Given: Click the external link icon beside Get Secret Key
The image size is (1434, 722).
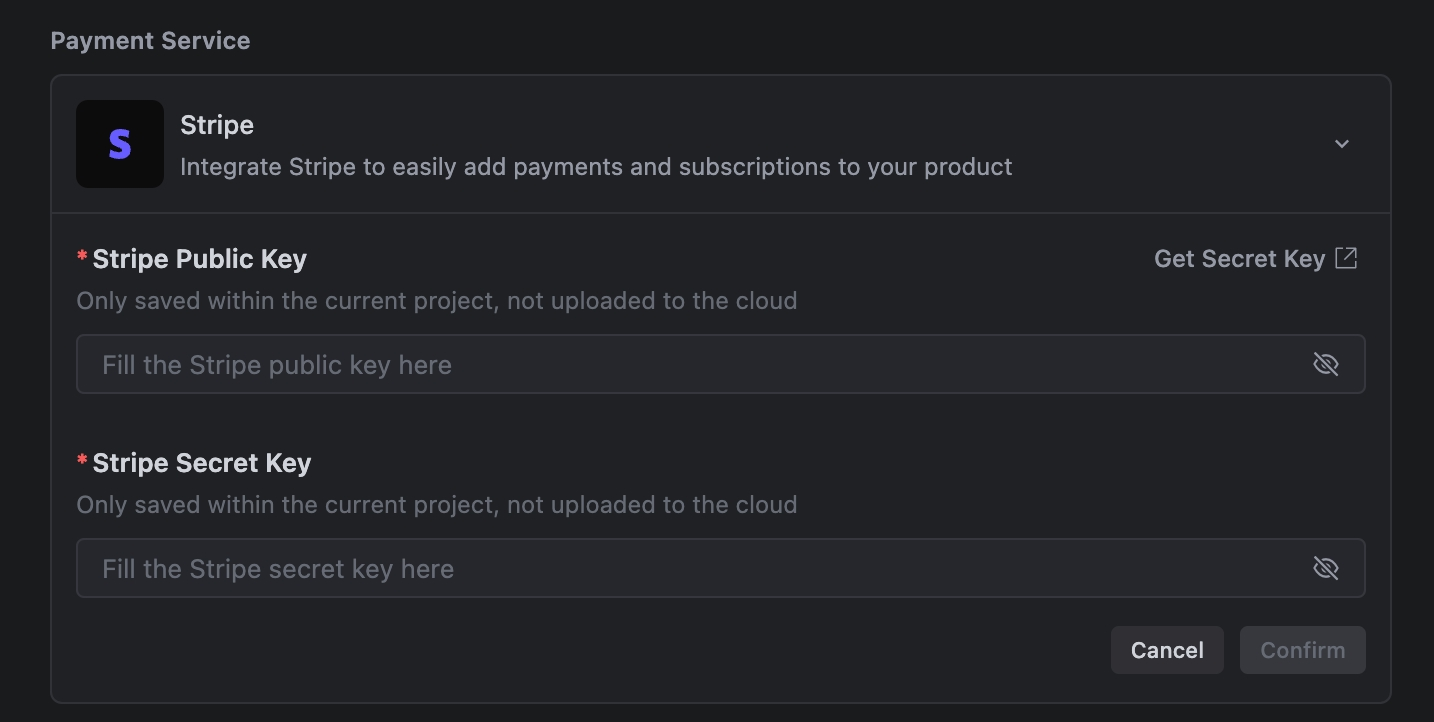Looking at the screenshot, I should coord(1347,257).
